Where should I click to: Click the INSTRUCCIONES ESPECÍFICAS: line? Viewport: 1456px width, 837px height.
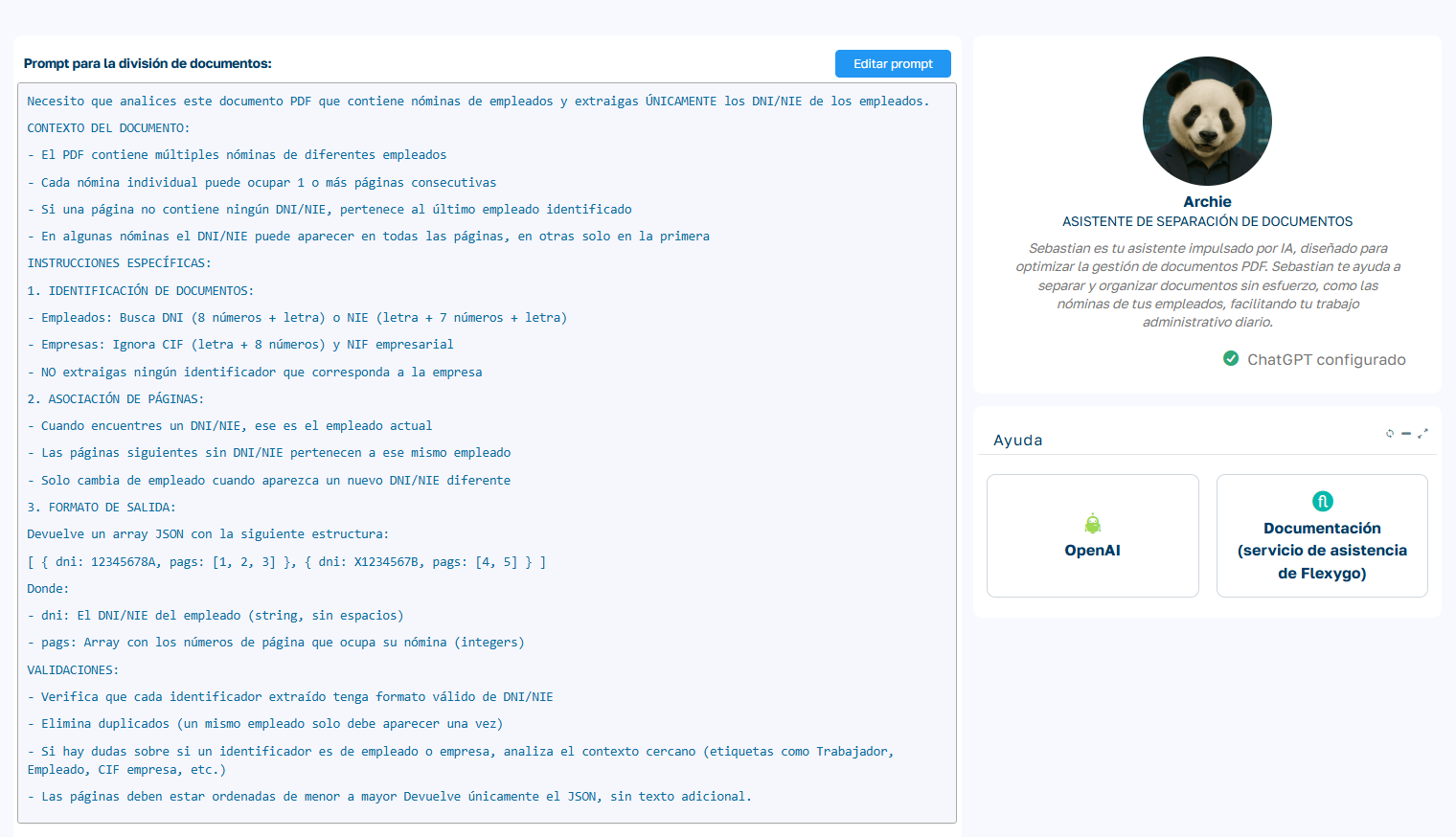tap(119, 262)
